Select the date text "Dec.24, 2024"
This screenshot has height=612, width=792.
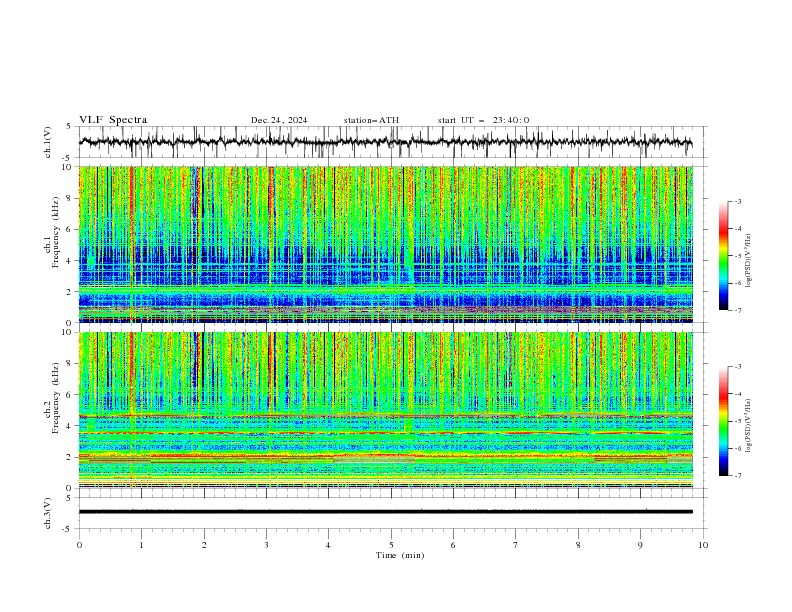279,120
